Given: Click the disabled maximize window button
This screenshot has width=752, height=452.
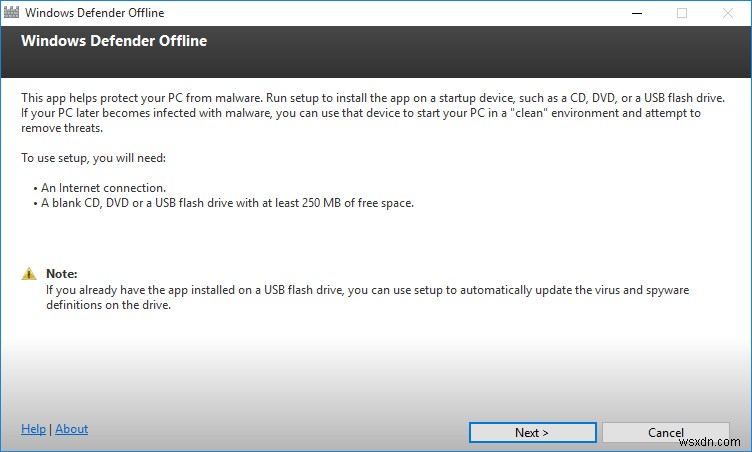Looking at the screenshot, I should [x=682, y=13].
